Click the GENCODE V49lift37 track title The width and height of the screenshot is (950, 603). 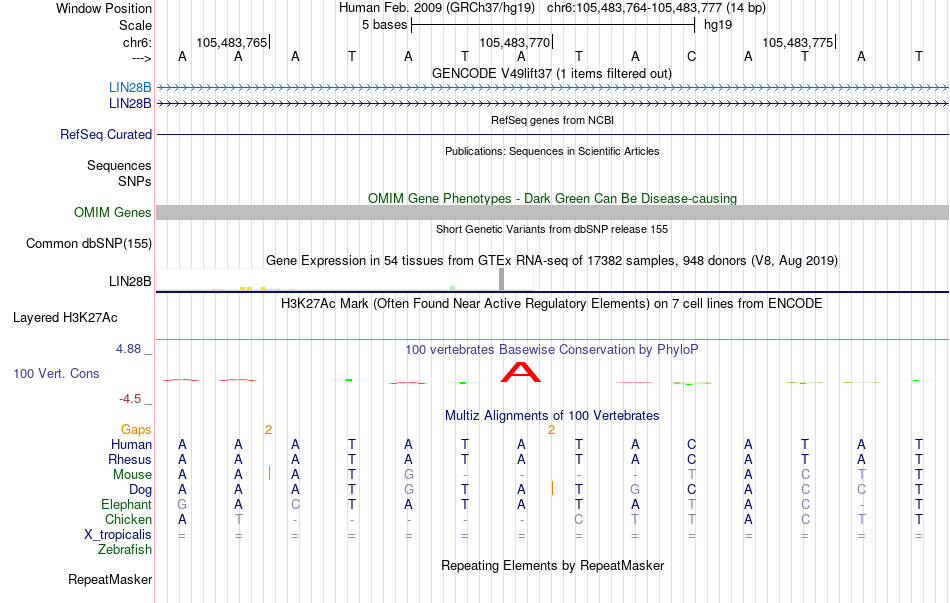tap(551, 74)
